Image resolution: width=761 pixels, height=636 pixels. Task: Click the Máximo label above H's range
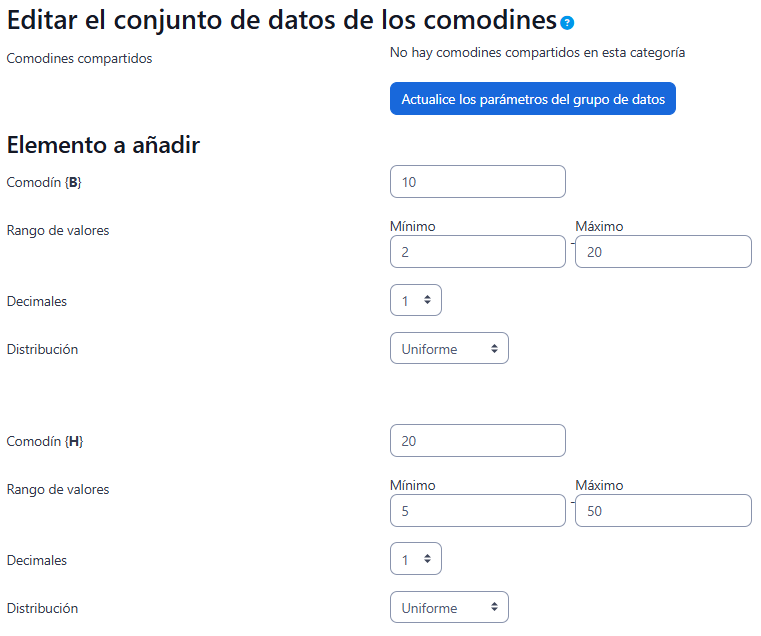click(x=599, y=485)
